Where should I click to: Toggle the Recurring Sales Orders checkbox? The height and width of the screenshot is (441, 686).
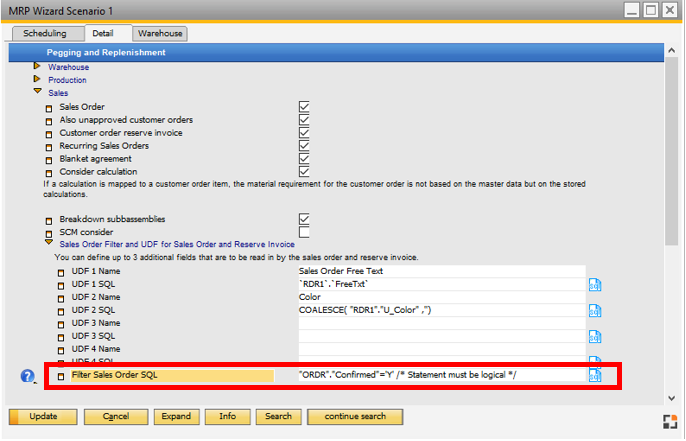click(304, 145)
